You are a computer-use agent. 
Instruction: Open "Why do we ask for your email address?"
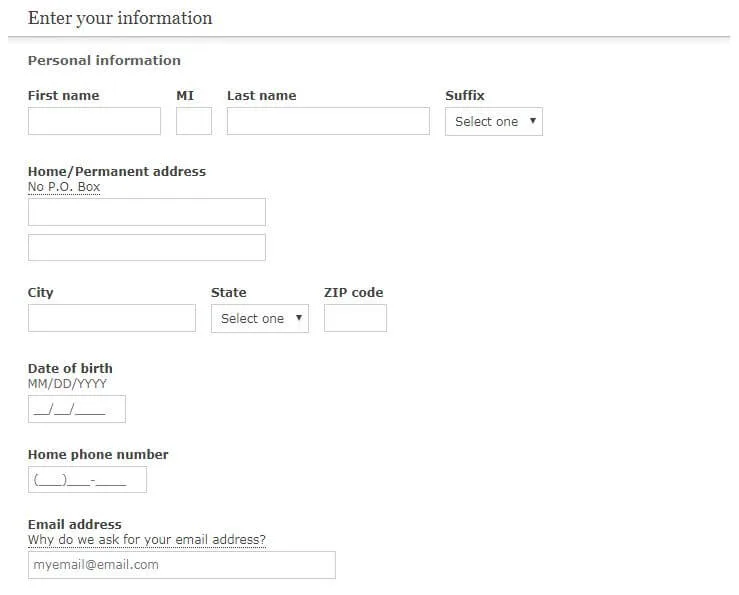pyautogui.click(x=147, y=540)
